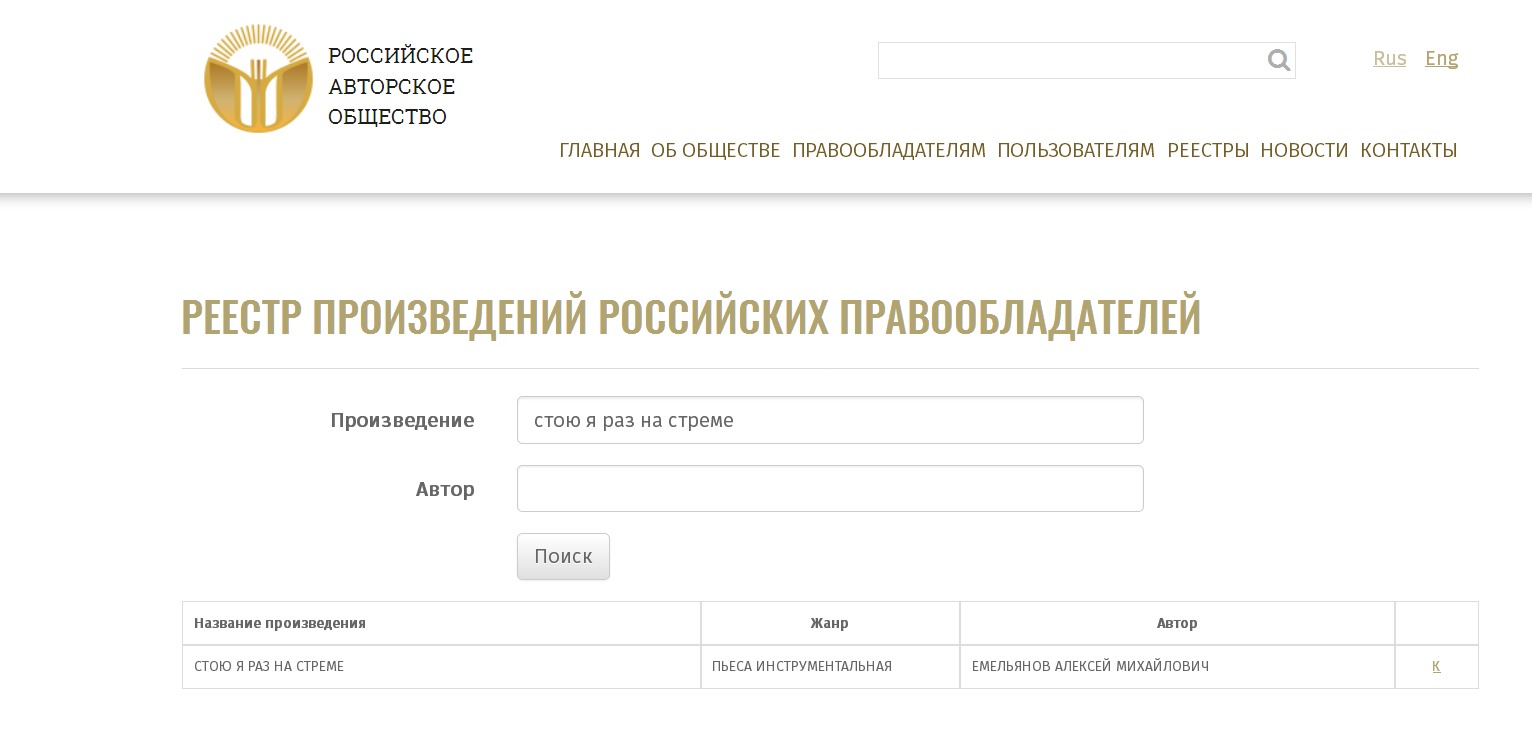Open the КОНТАКТЫ menu item
This screenshot has width=1532, height=738.
tap(1408, 150)
